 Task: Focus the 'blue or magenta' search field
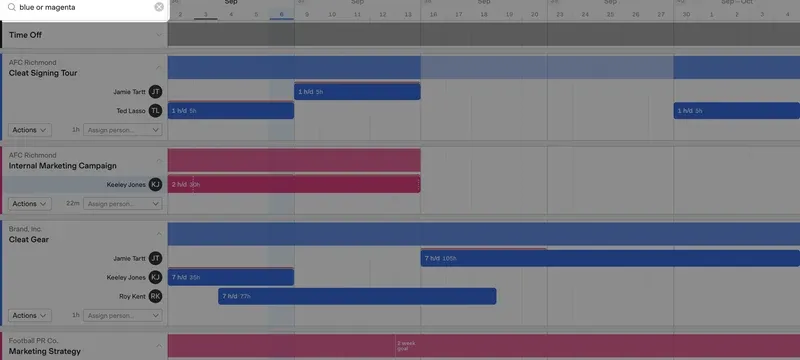click(84, 8)
